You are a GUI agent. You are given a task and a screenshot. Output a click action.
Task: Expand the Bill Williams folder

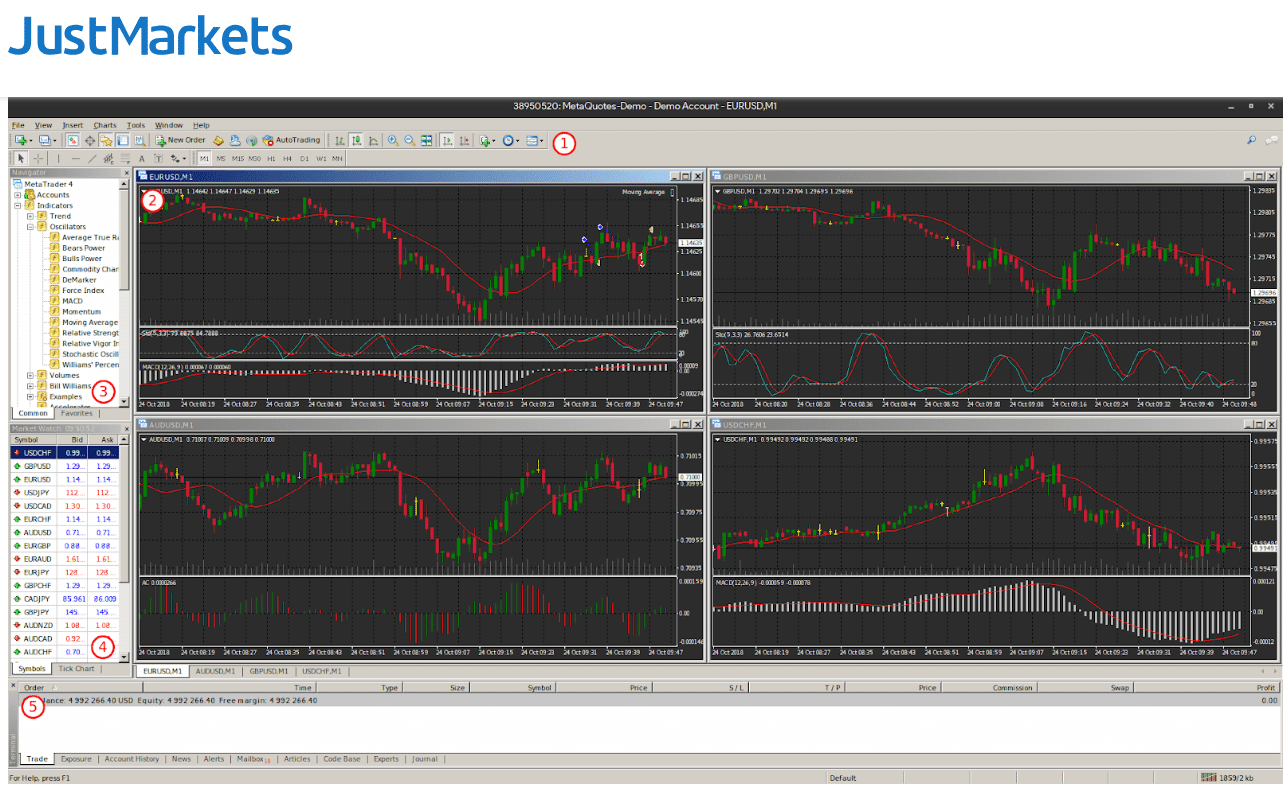[x=30, y=386]
